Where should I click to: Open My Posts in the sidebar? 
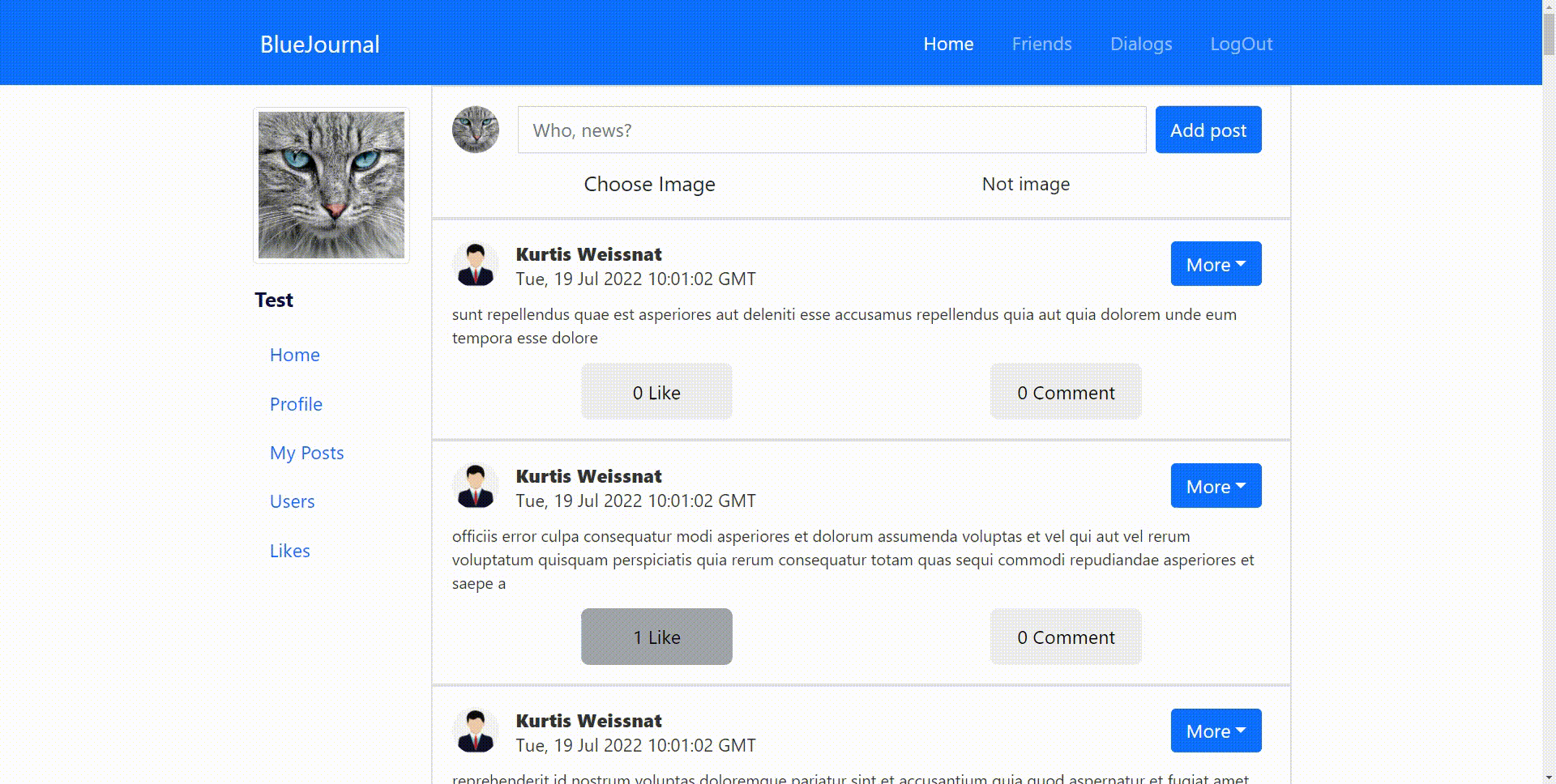[306, 453]
